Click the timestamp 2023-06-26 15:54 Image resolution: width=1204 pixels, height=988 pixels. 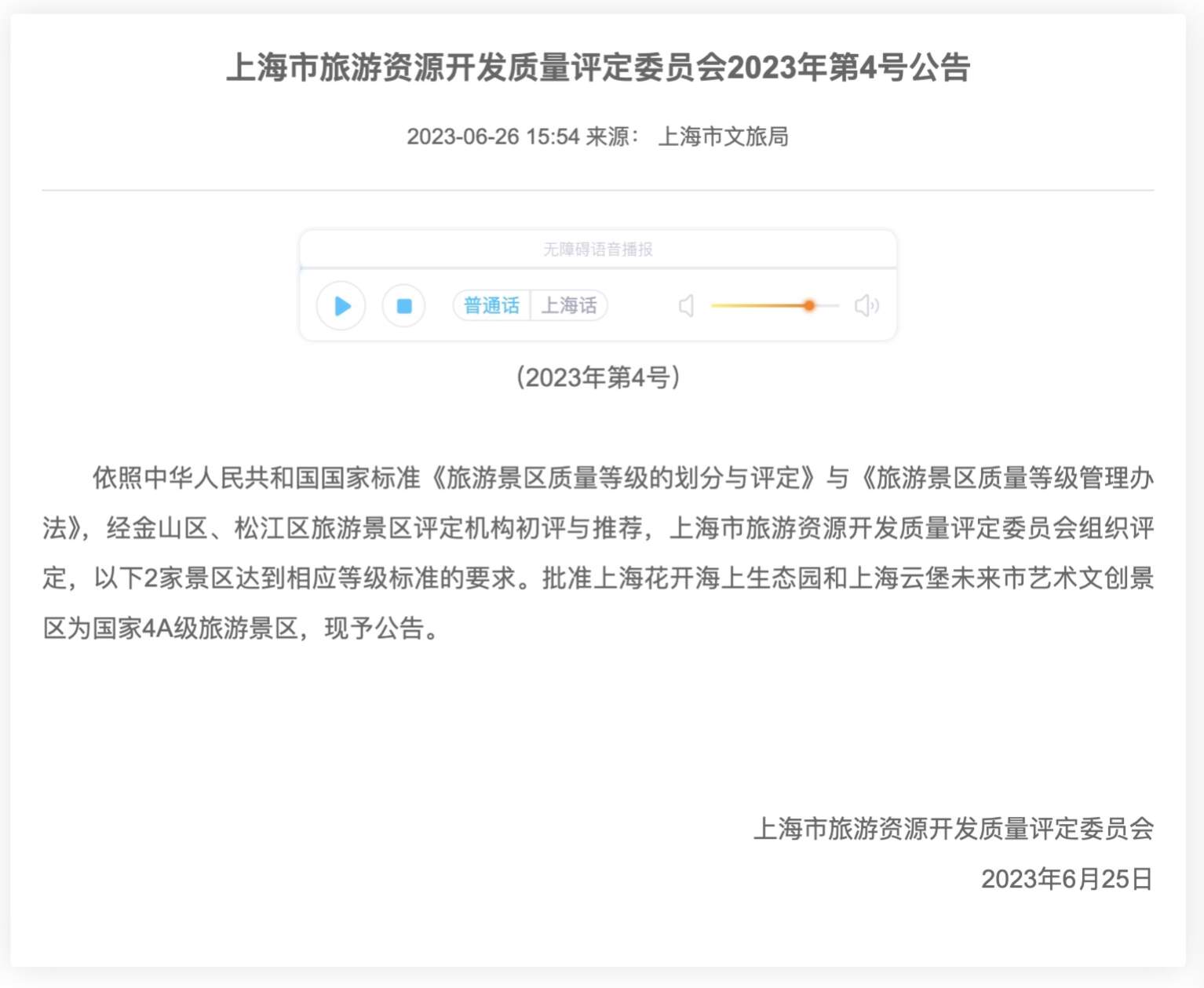pos(493,137)
